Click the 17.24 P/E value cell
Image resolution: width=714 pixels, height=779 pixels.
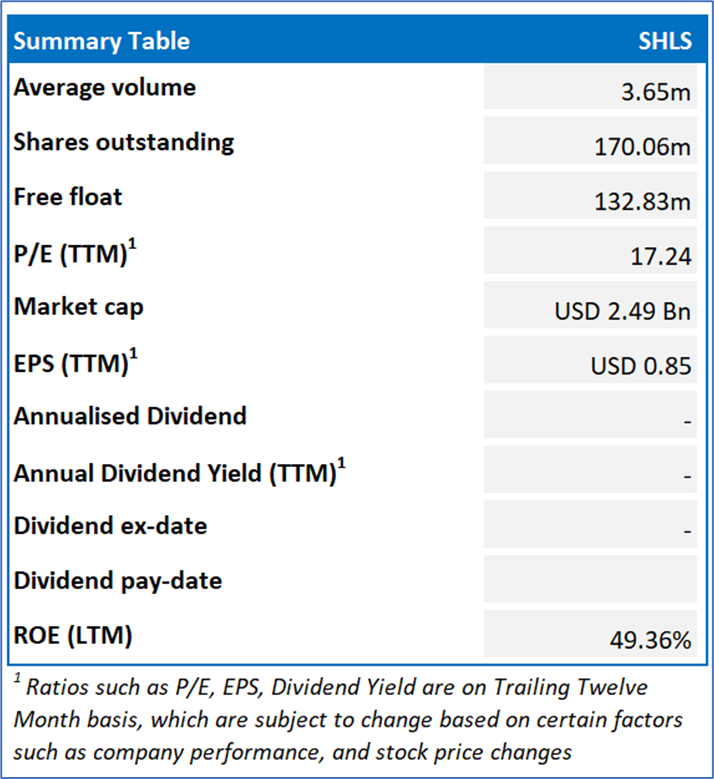[x=661, y=257]
